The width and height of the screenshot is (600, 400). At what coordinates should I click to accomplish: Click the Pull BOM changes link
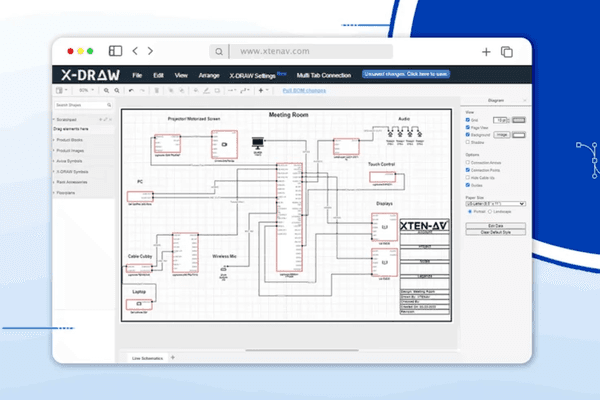tap(304, 91)
